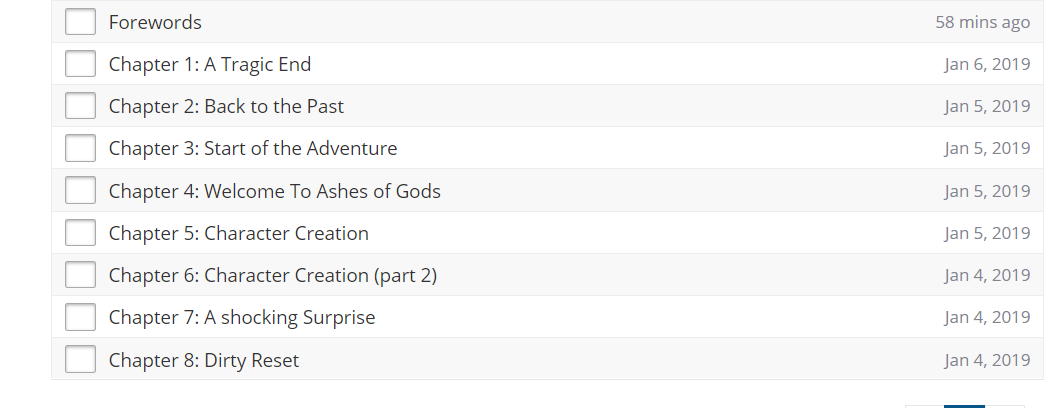Open Chapter 6: Character Creation (part 2)
The image size is (1051, 408).
point(273,275)
